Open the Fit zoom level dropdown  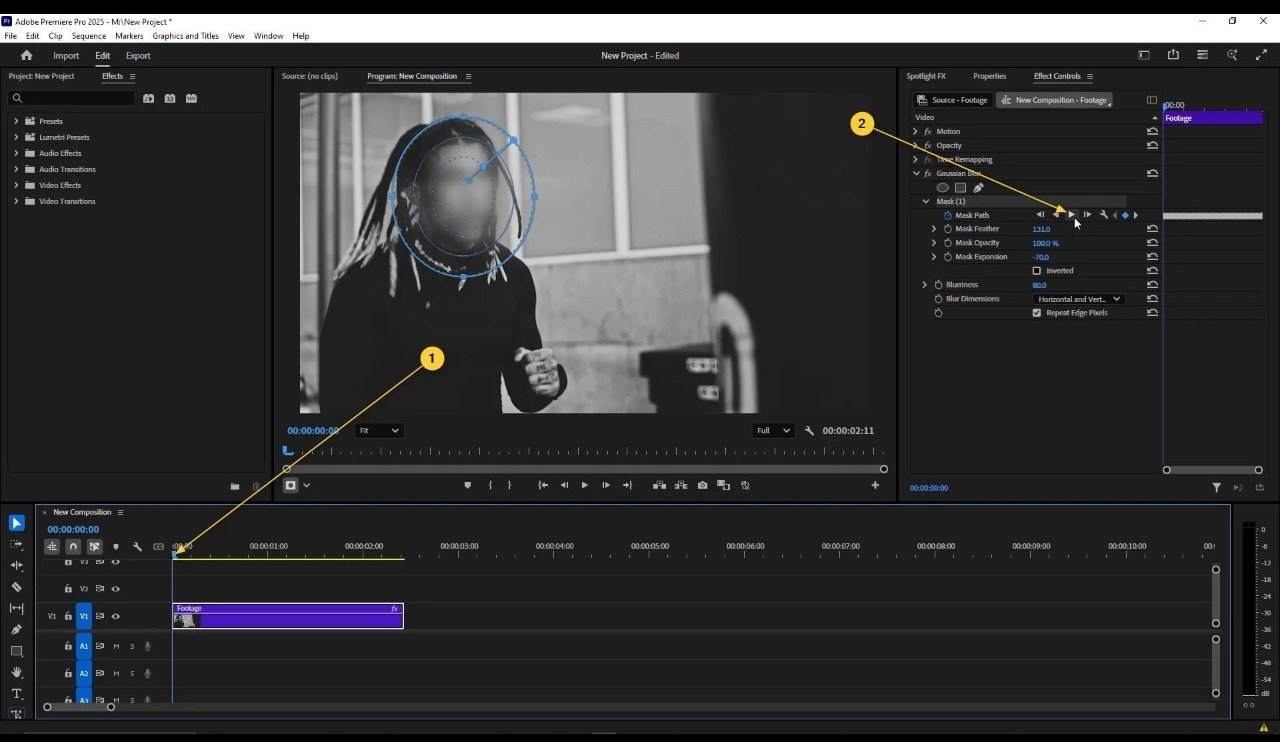pyautogui.click(x=379, y=430)
